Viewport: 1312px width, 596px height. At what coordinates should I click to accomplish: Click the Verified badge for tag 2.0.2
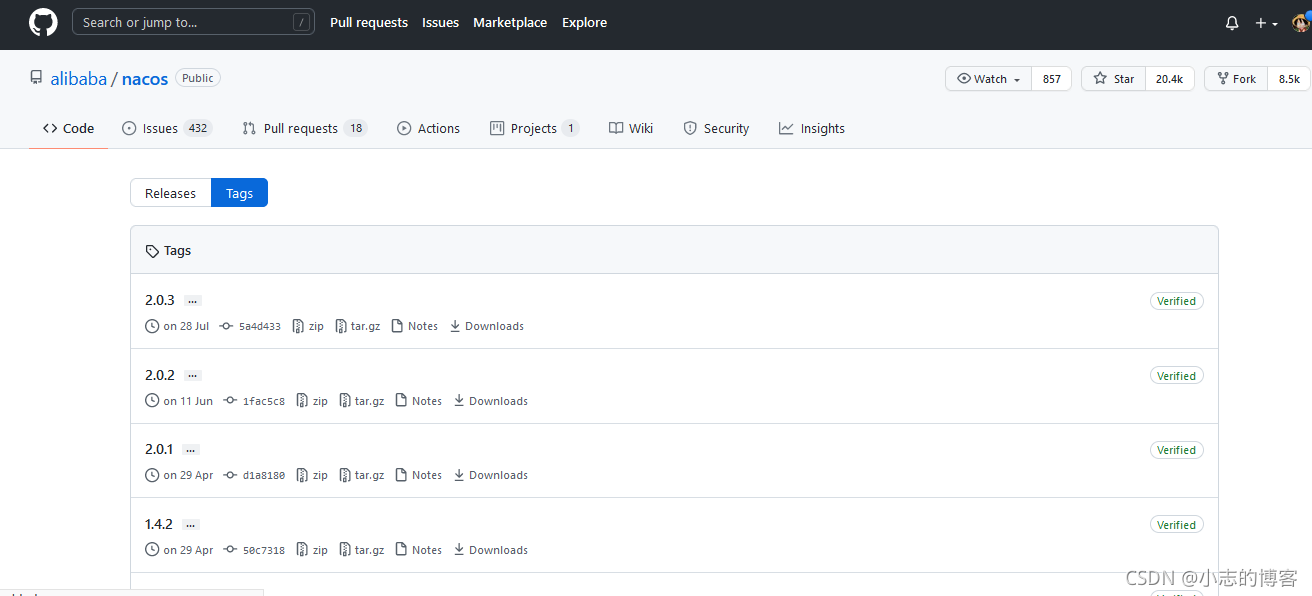click(x=1176, y=376)
